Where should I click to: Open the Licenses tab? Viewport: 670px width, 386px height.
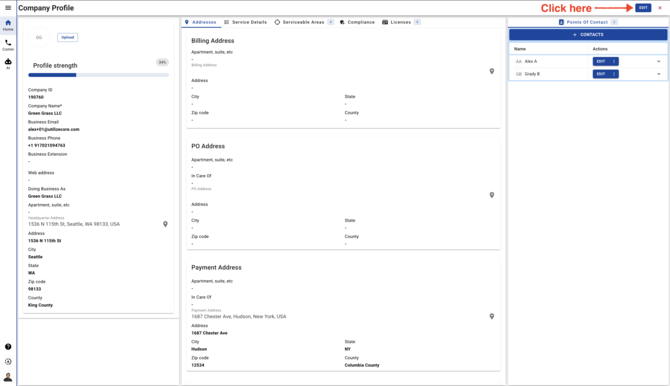click(401, 22)
